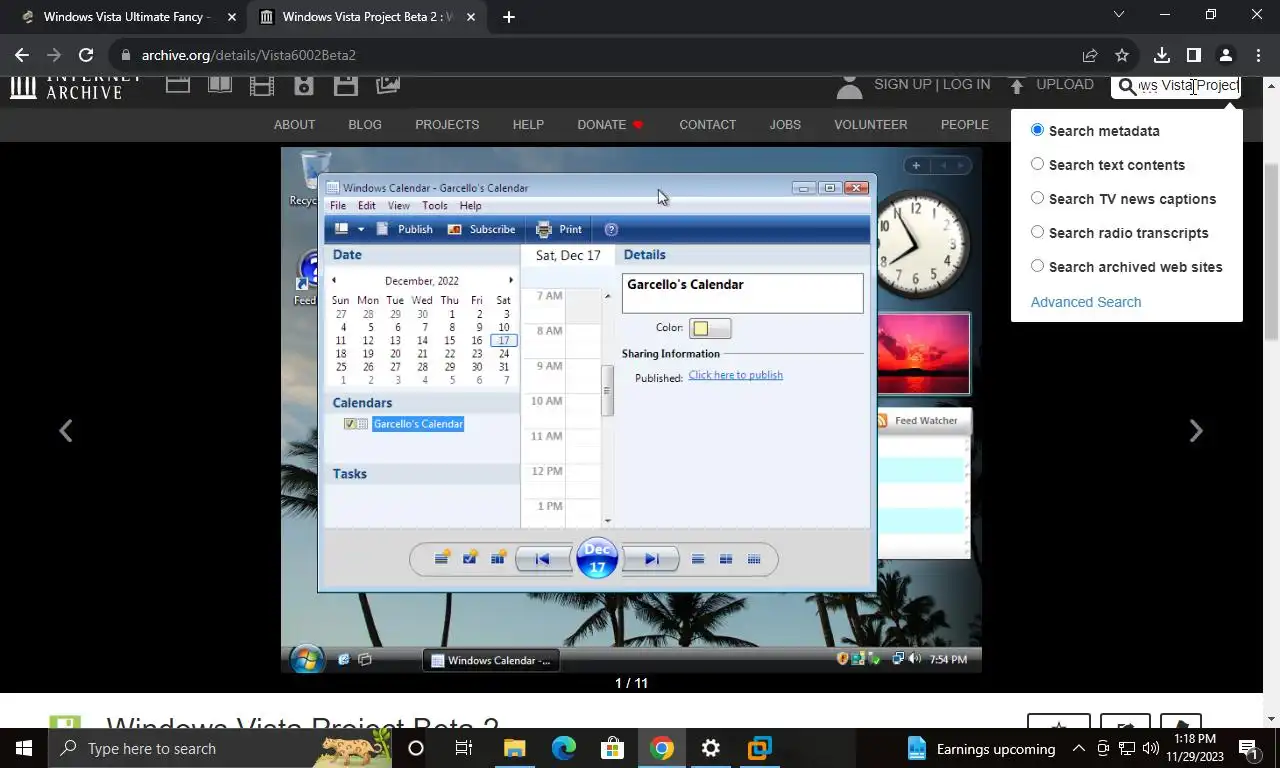
Task: Open Microsoft Store from the taskbar
Action: pyautogui.click(x=612, y=748)
